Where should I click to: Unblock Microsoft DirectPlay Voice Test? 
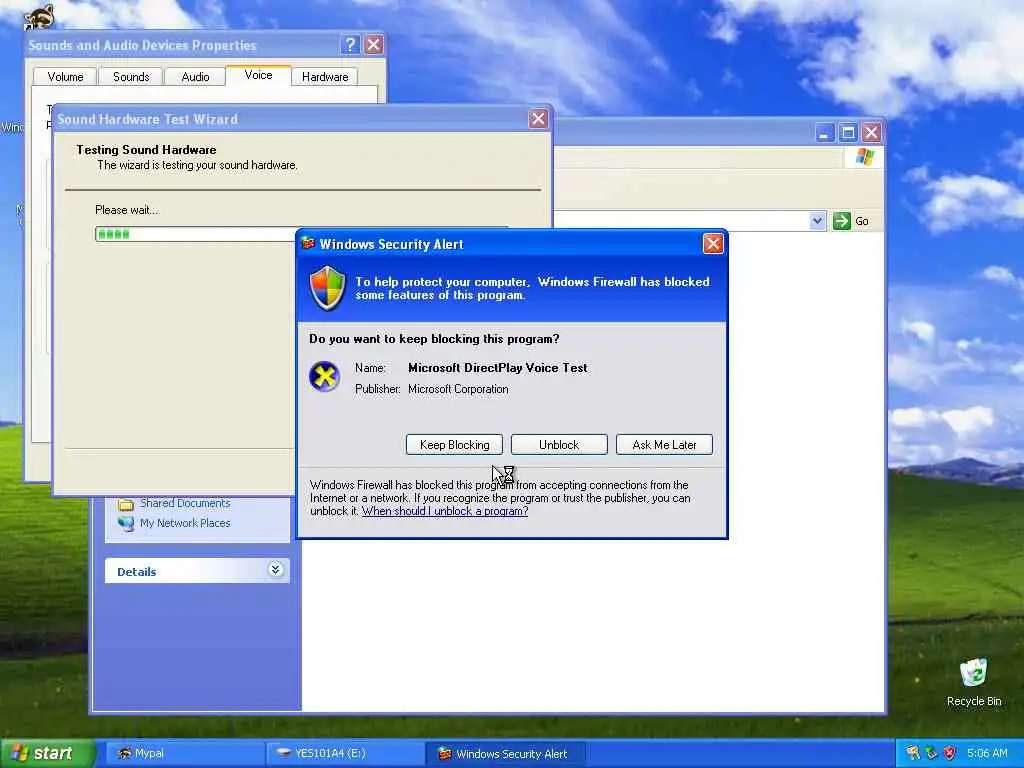[x=559, y=445]
